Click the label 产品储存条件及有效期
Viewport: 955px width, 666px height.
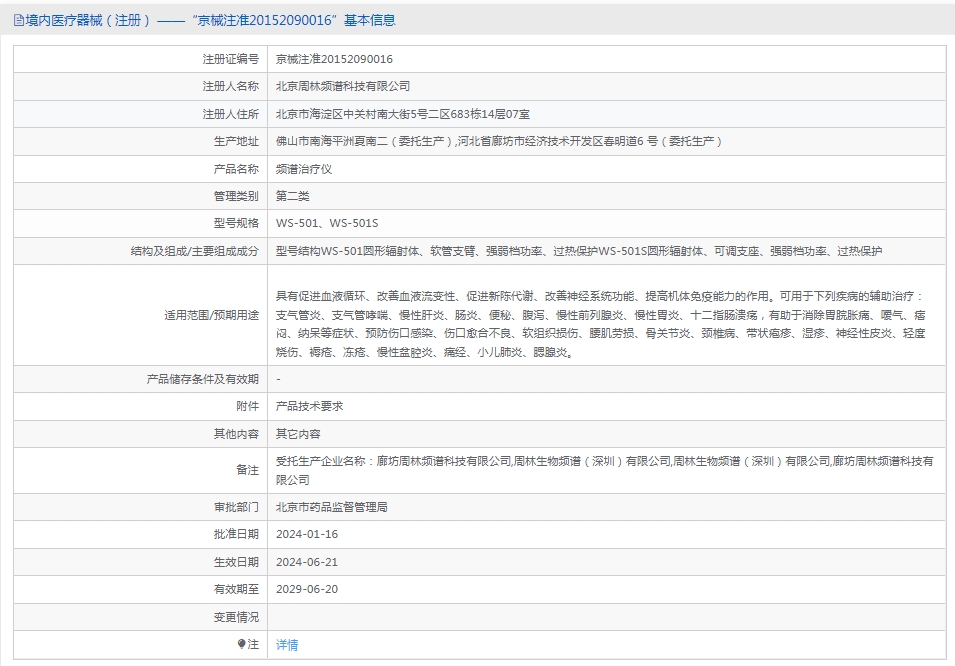[x=202, y=379]
